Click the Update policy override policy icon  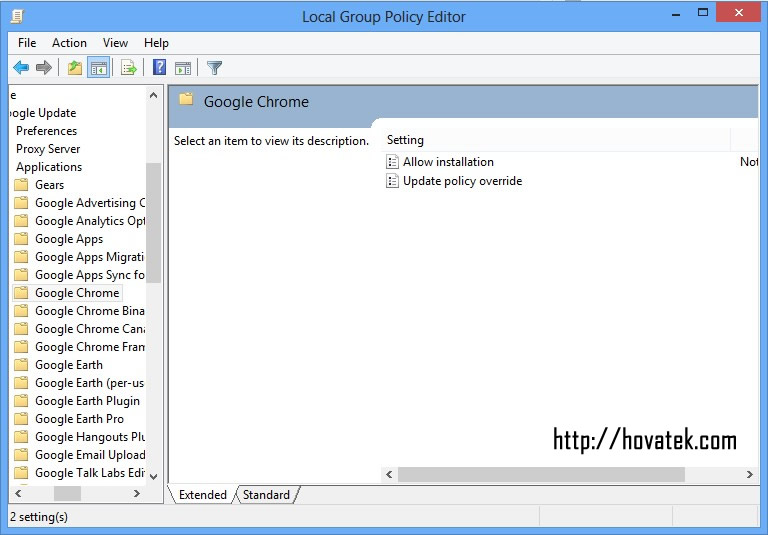392,181
